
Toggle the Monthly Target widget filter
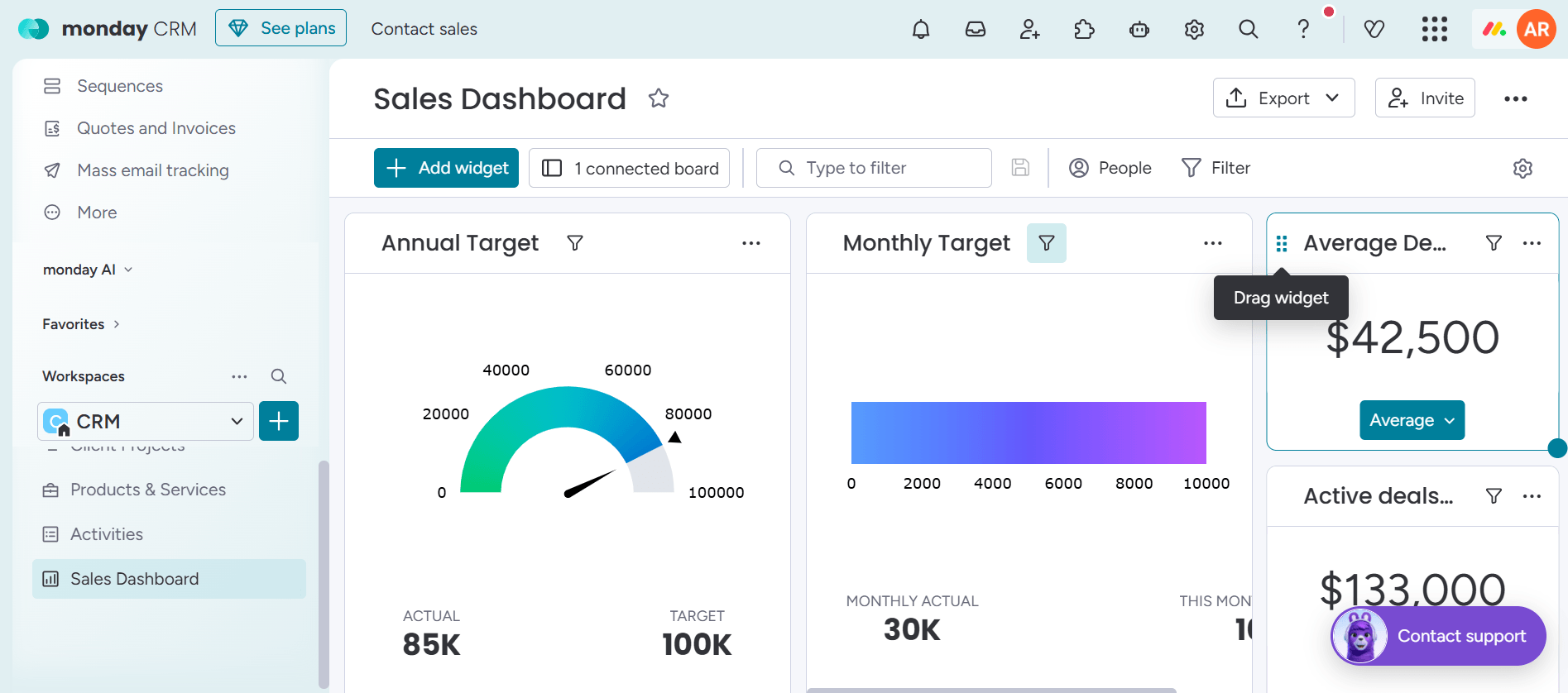tap(1047, 243)
